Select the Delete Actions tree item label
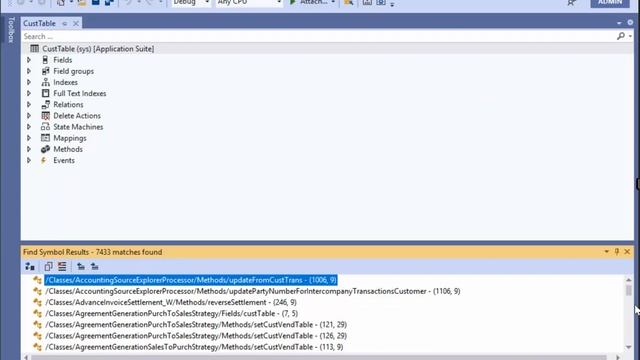 click(x=77, y=116)
